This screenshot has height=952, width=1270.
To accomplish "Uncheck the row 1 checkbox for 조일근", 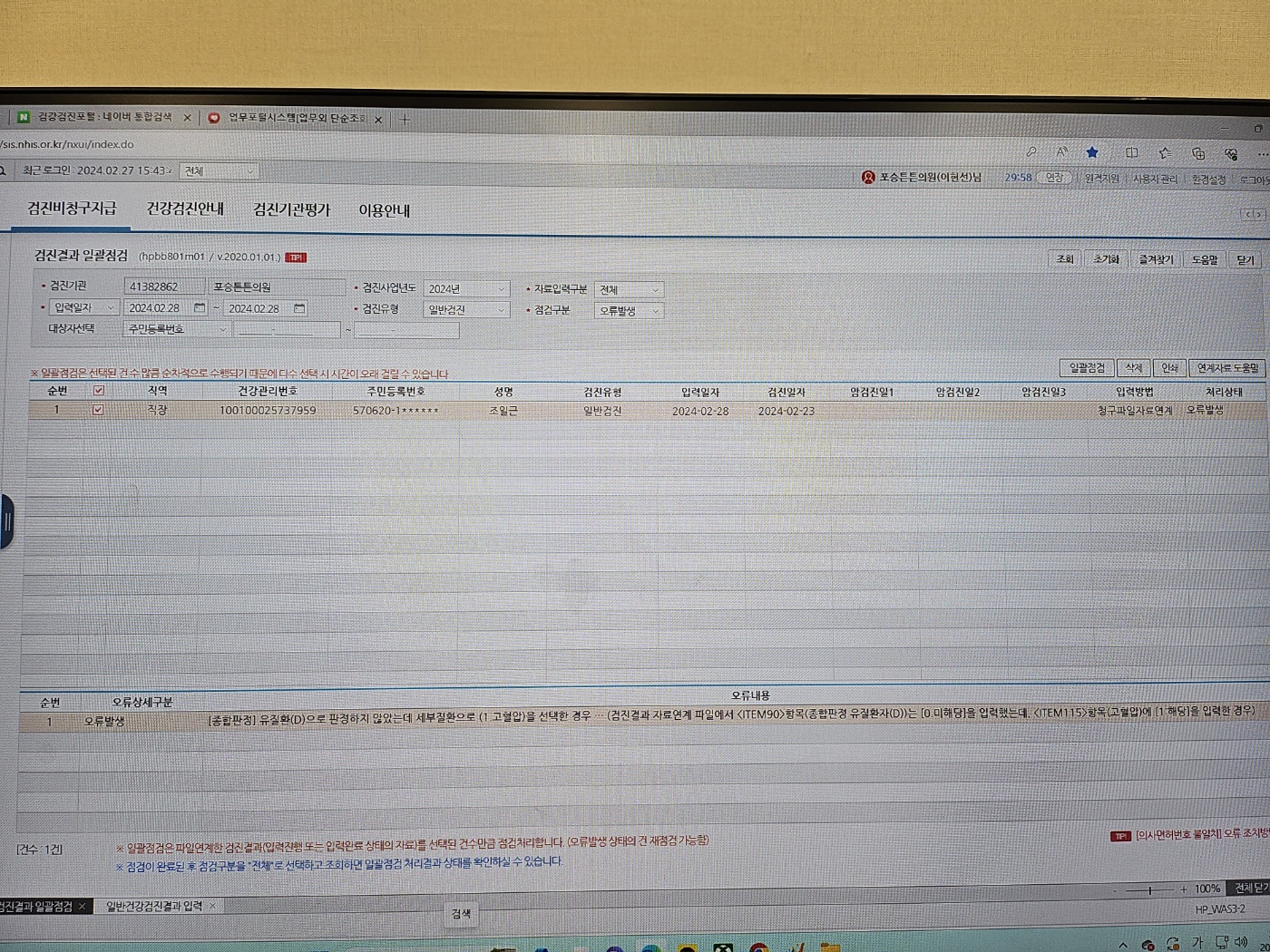I will (x=98, y=410).
